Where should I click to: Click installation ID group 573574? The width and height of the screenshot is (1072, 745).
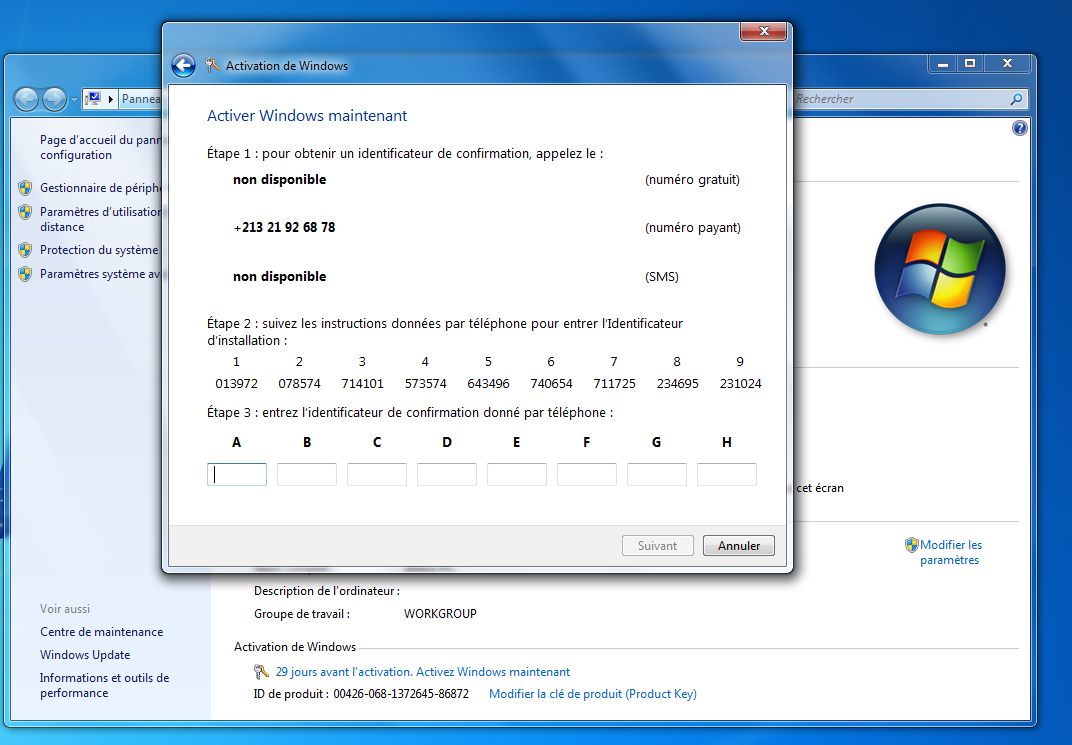click(x=425, y=383)
